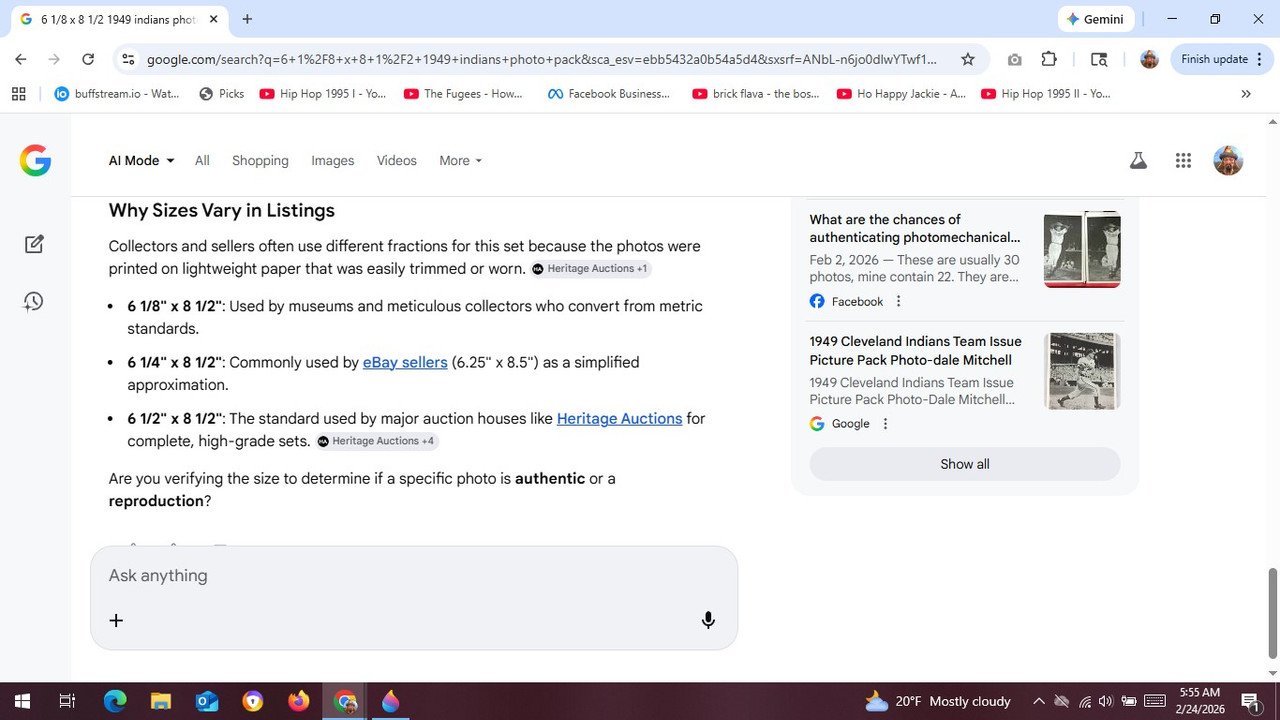This screenshot has height=720, width=1280.
Task: Open the Search Labs flask icon
Action: click(1138, 160)
